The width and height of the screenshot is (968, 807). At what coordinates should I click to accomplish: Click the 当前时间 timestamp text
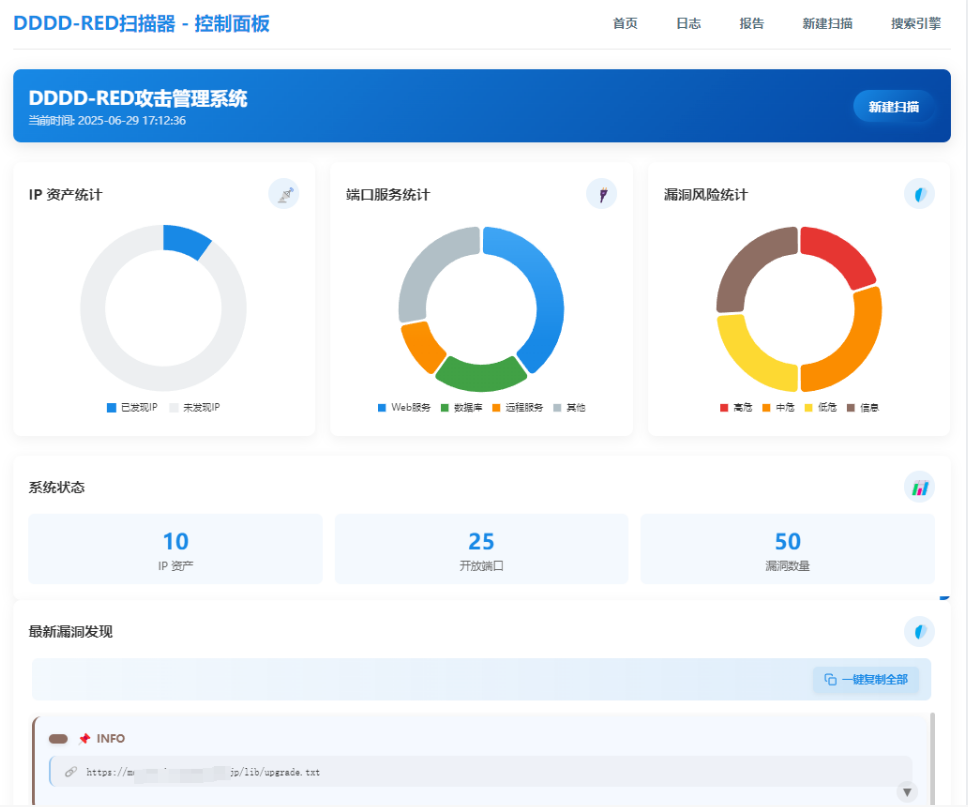(107, 120)
